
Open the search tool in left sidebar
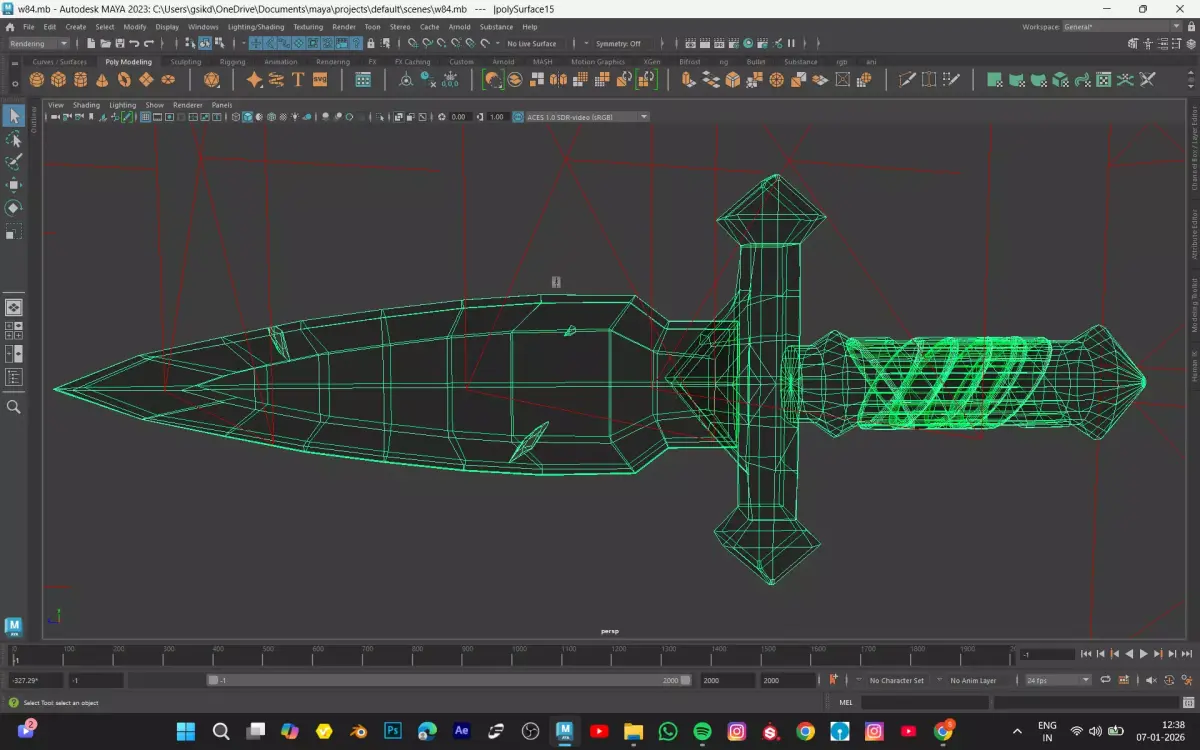point(14,407)
